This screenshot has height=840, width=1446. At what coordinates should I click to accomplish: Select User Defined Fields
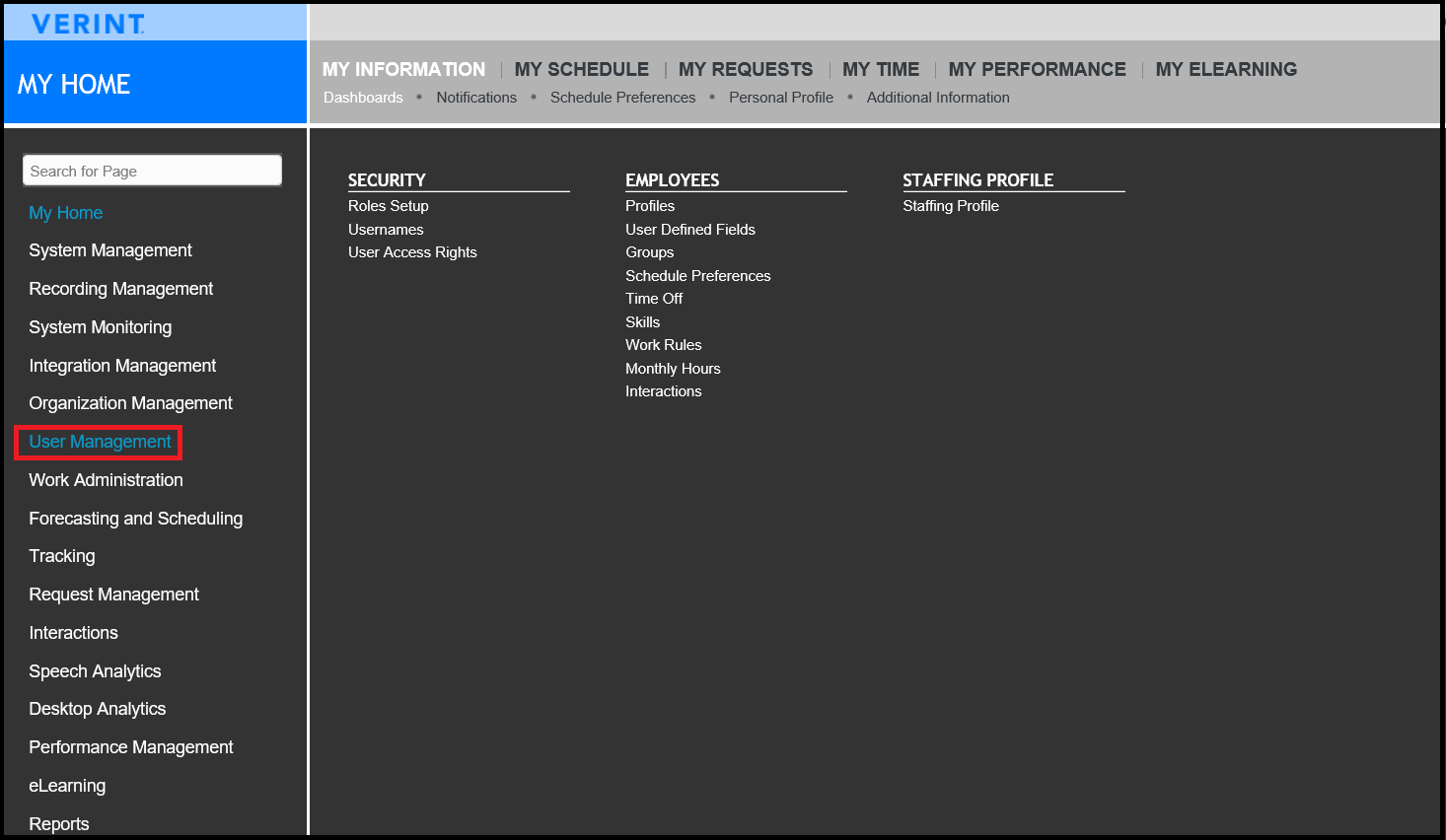click(x=690, y=230)
